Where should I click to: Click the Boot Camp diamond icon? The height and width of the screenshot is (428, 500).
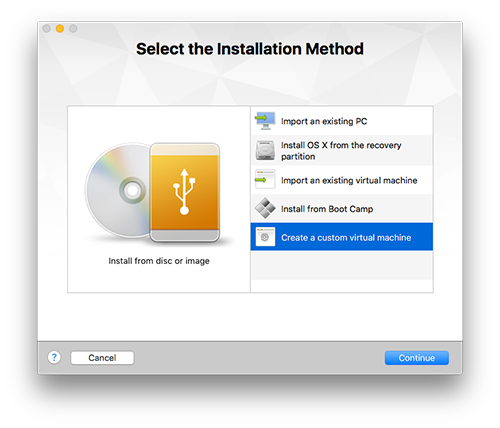click(x=265, y=208)
